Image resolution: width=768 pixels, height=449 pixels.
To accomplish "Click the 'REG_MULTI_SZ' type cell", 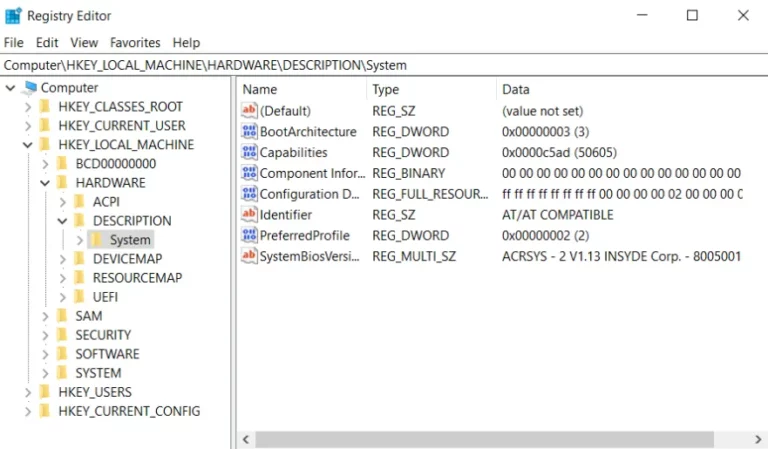I will [414, 256].
